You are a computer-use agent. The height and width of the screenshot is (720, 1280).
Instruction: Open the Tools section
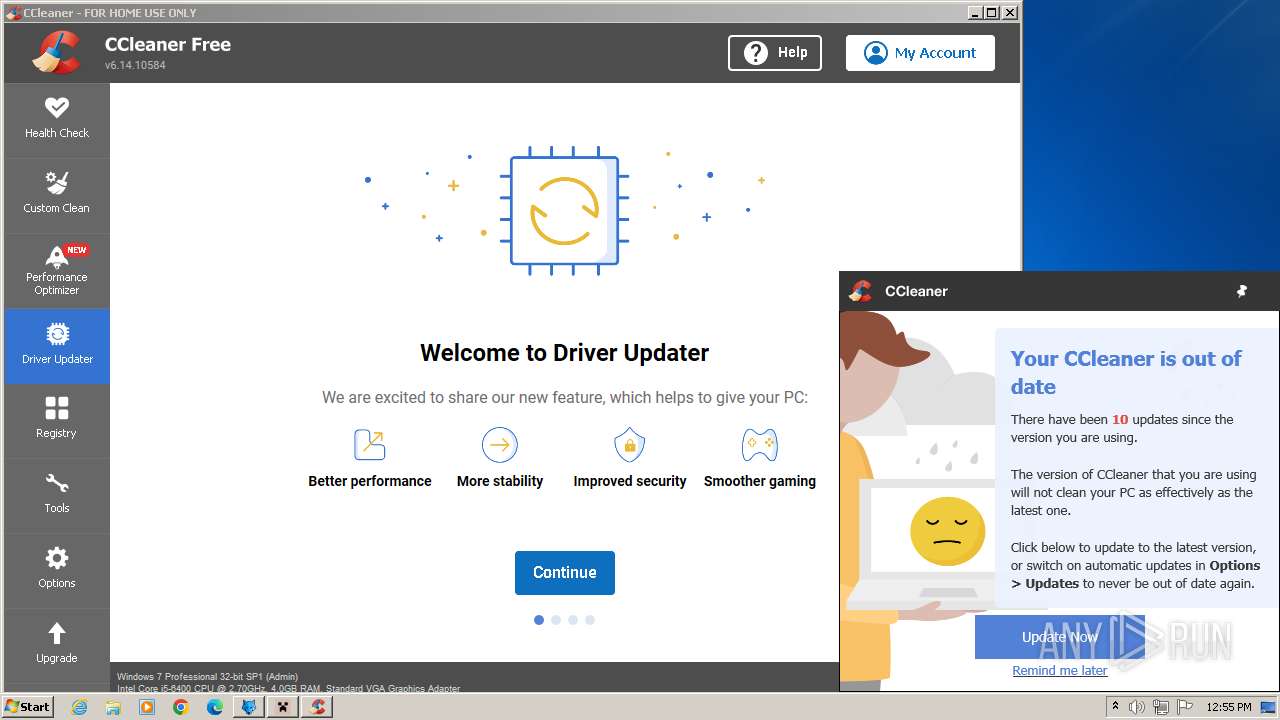(57, 495)
